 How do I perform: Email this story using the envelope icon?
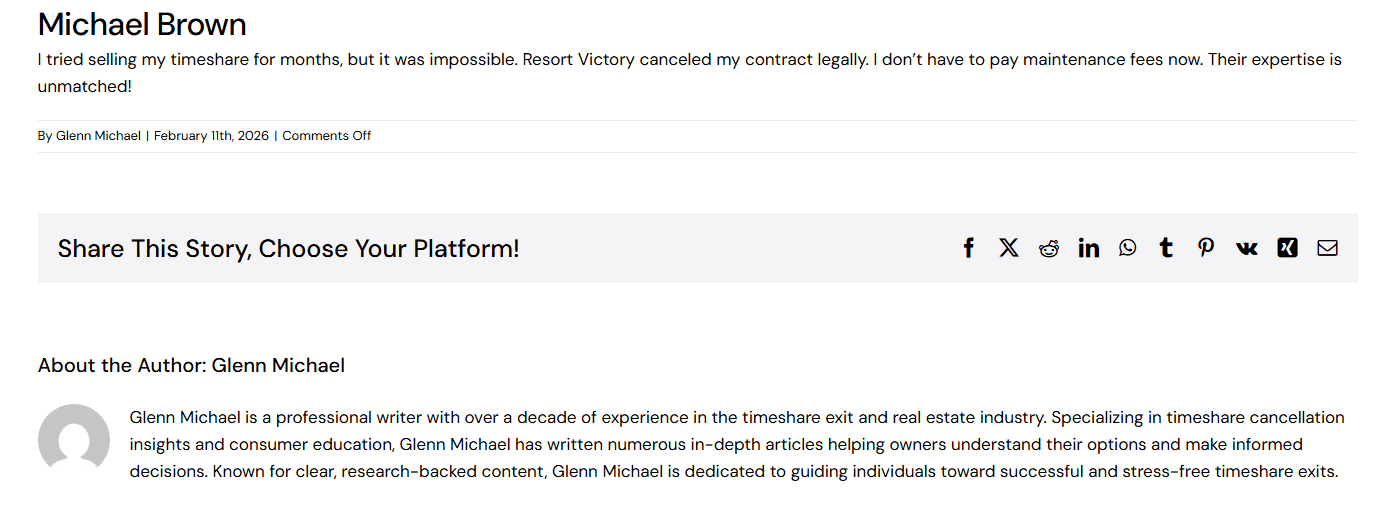pyautogui.click(x=1327, y=248)
